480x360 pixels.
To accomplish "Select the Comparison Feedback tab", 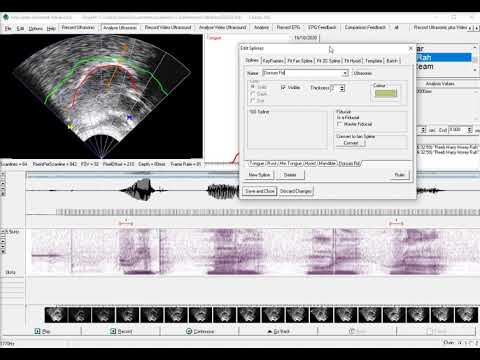I will point(365,27).
